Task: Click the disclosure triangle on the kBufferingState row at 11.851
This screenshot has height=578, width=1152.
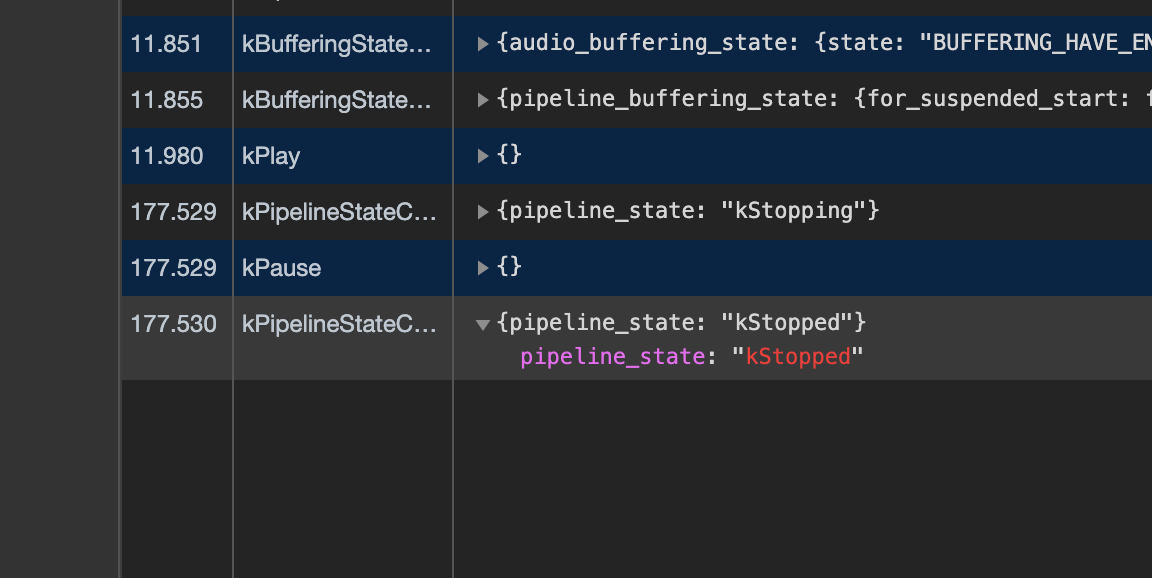Action: pos(481,43)
